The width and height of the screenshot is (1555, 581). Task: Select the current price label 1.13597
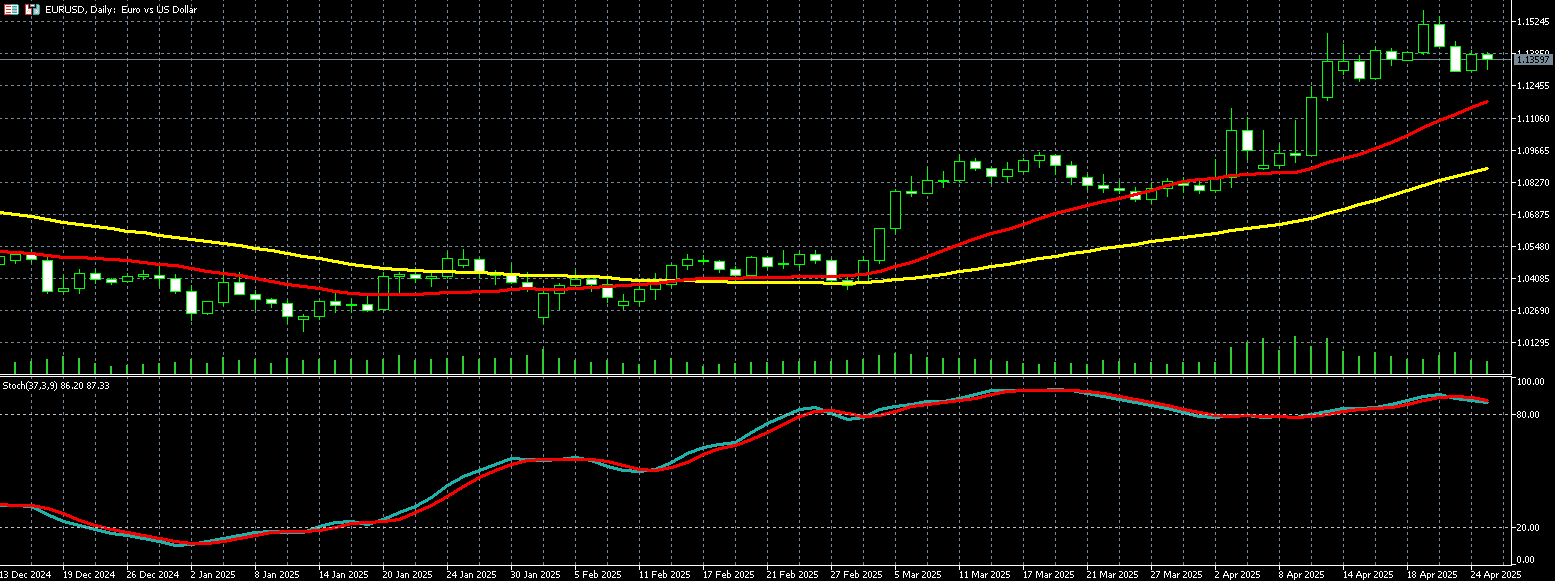tap(1532, 60)
